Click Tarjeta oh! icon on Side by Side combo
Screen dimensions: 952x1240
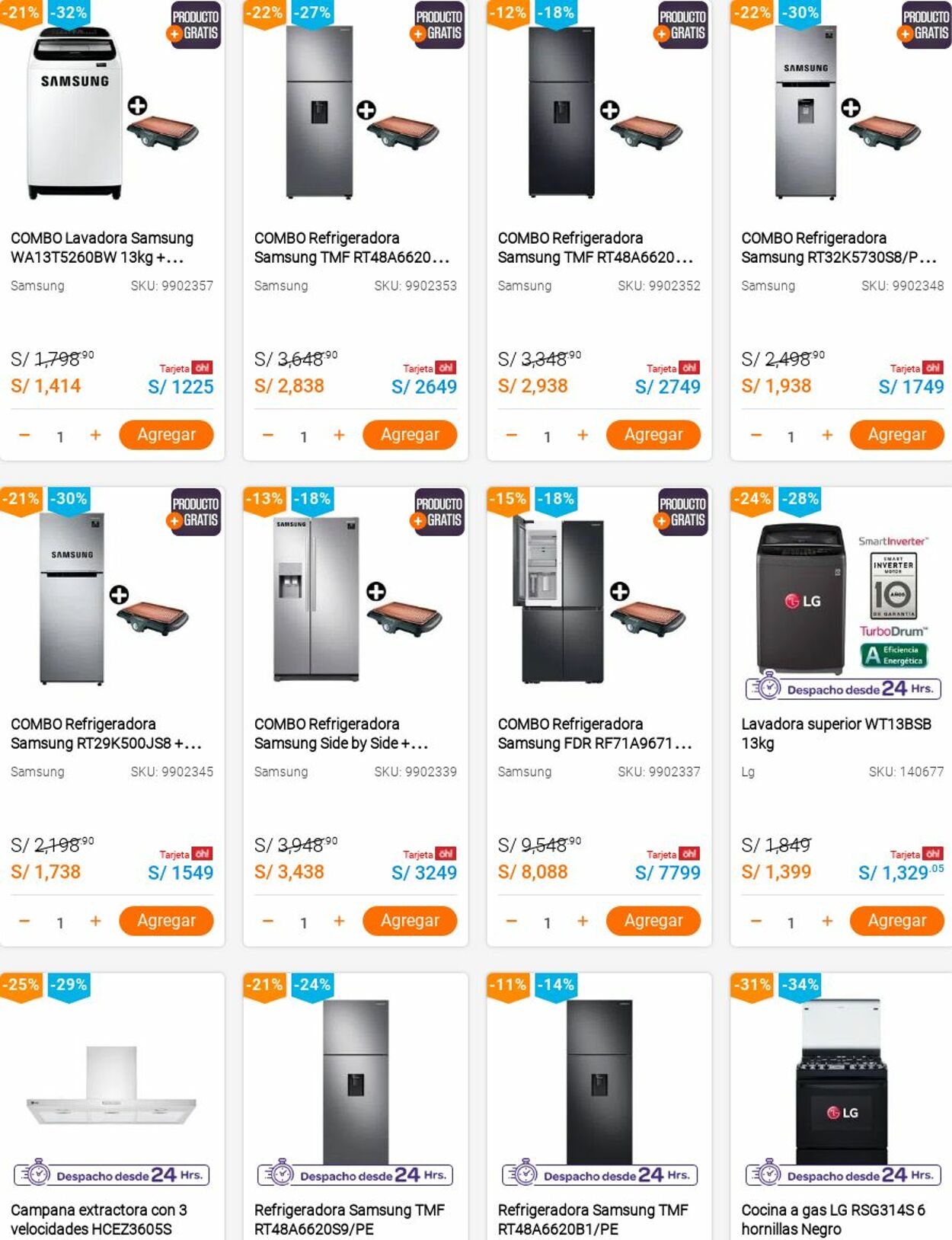coord(431,854)
